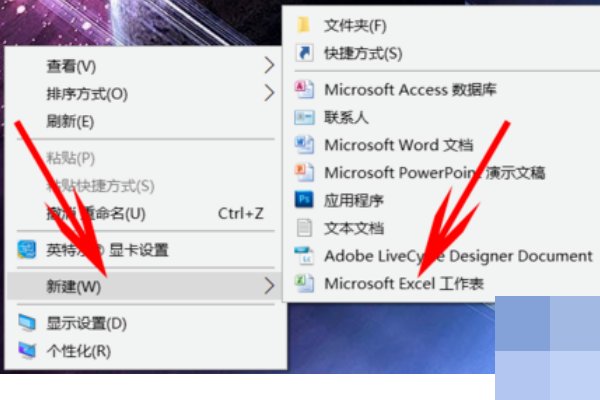Create a new 快捷方式(S)
Image resolution: width=600 pixels, height=400 pixels.
[444, 53]
